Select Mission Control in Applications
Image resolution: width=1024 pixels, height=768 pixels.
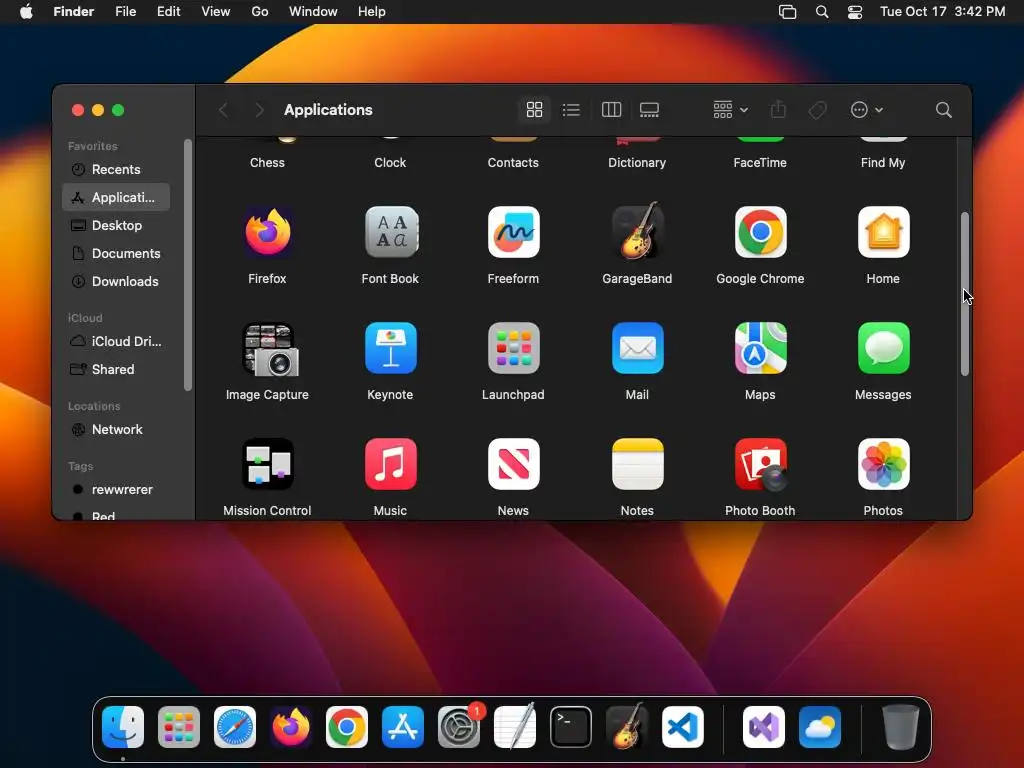(268, 464)
